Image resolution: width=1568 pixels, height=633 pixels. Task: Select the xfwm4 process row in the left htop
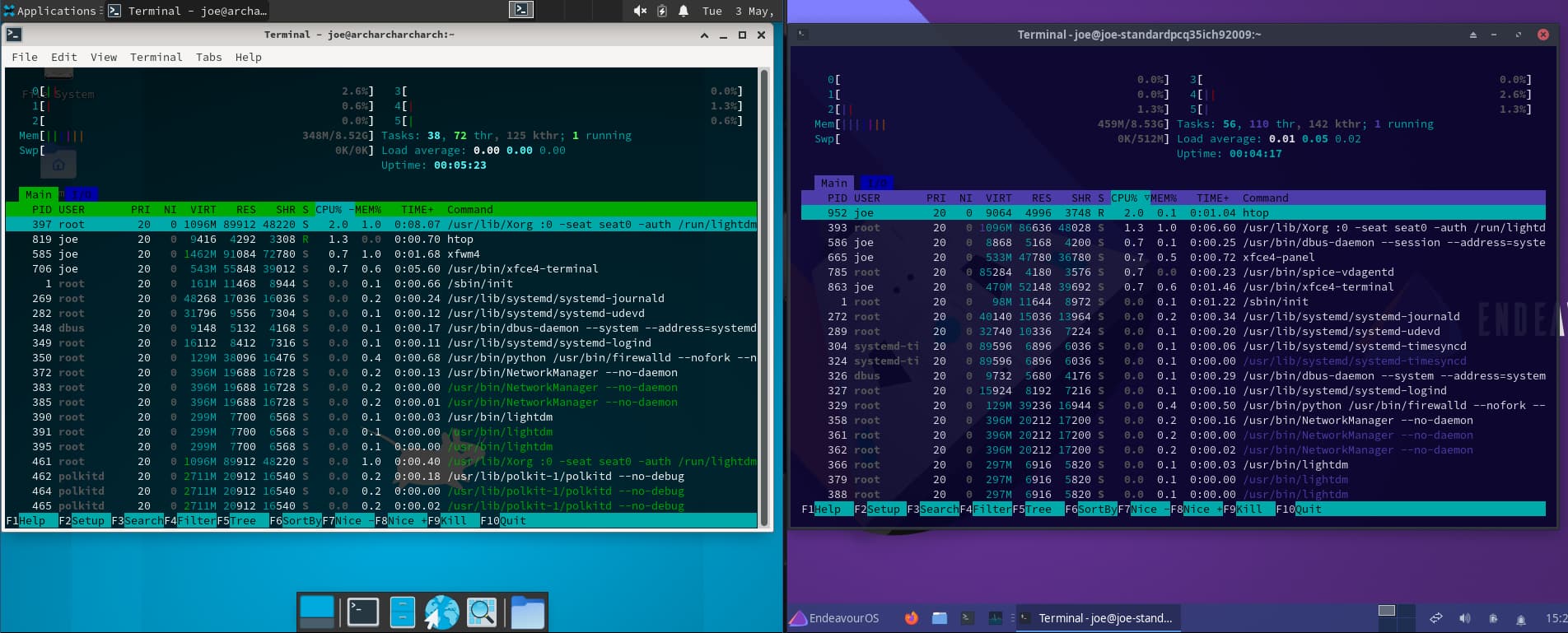(381, 254)
